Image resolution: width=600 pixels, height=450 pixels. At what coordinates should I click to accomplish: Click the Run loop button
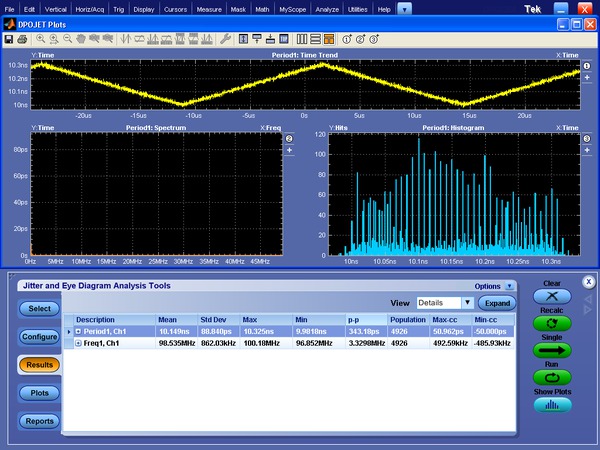551,378
